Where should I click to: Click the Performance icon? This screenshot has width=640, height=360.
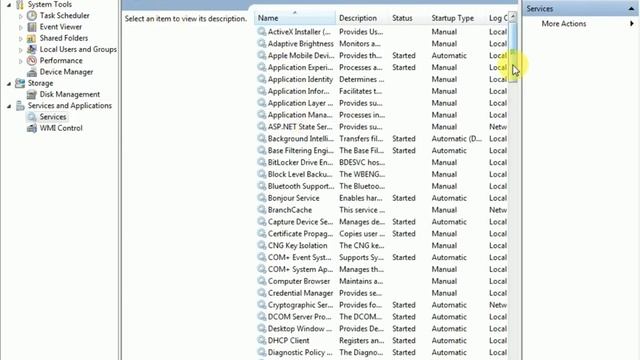pos(32,61)
